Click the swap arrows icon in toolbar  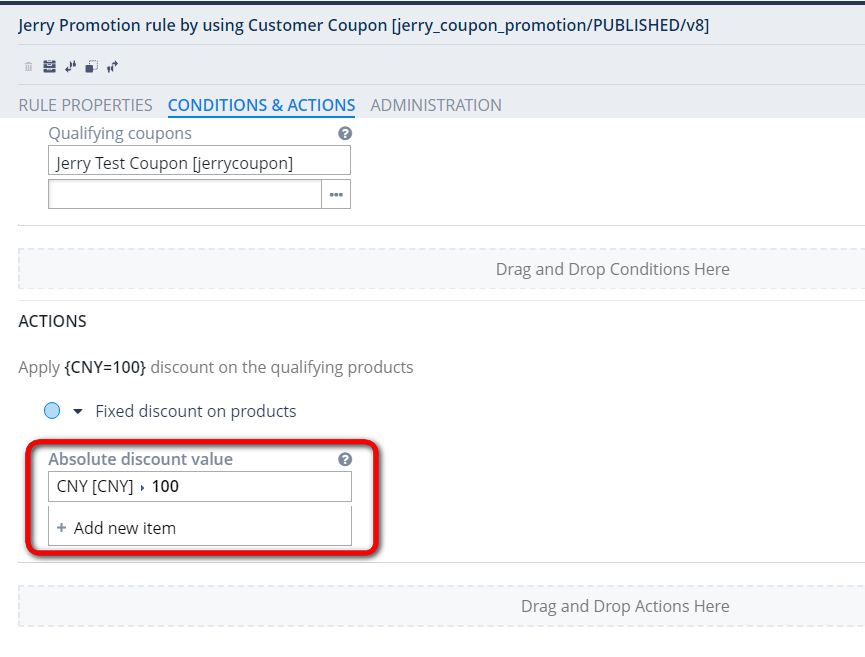70,66
